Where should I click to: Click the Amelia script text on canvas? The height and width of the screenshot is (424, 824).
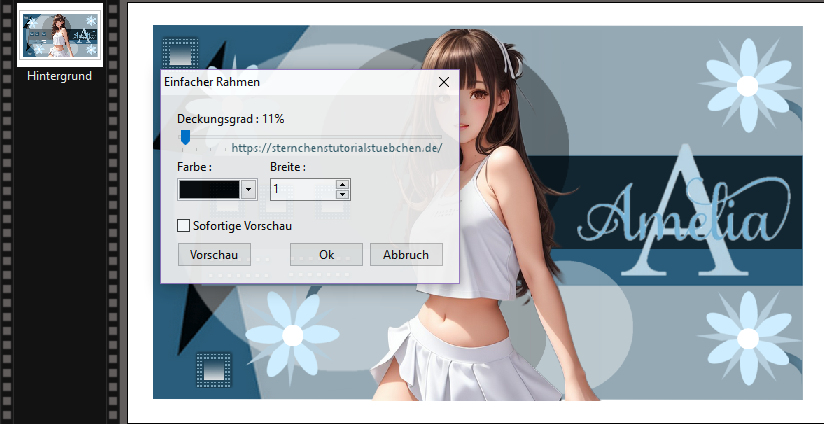click(x=680, y=215)
